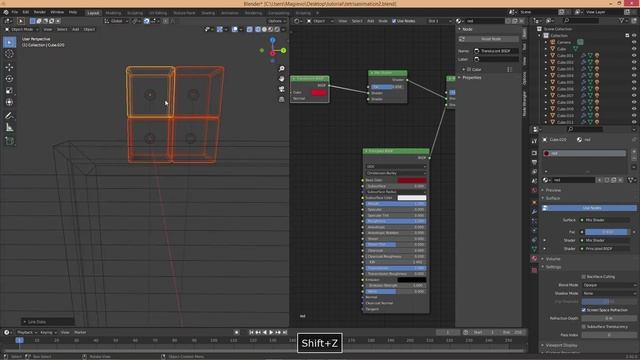
Task: Open the Shadow Mode dropdown
Action: pyautogui.click(x=609, y=293)
